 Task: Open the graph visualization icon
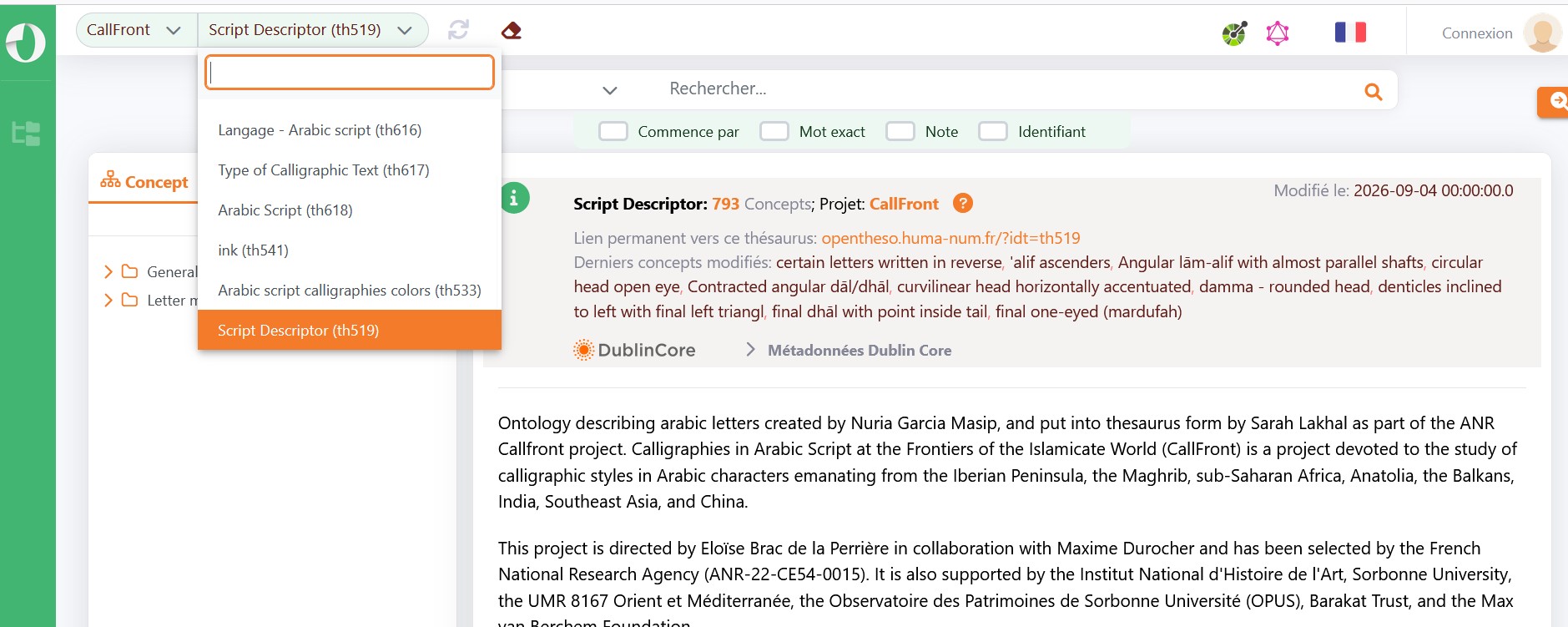(1234, 33)
